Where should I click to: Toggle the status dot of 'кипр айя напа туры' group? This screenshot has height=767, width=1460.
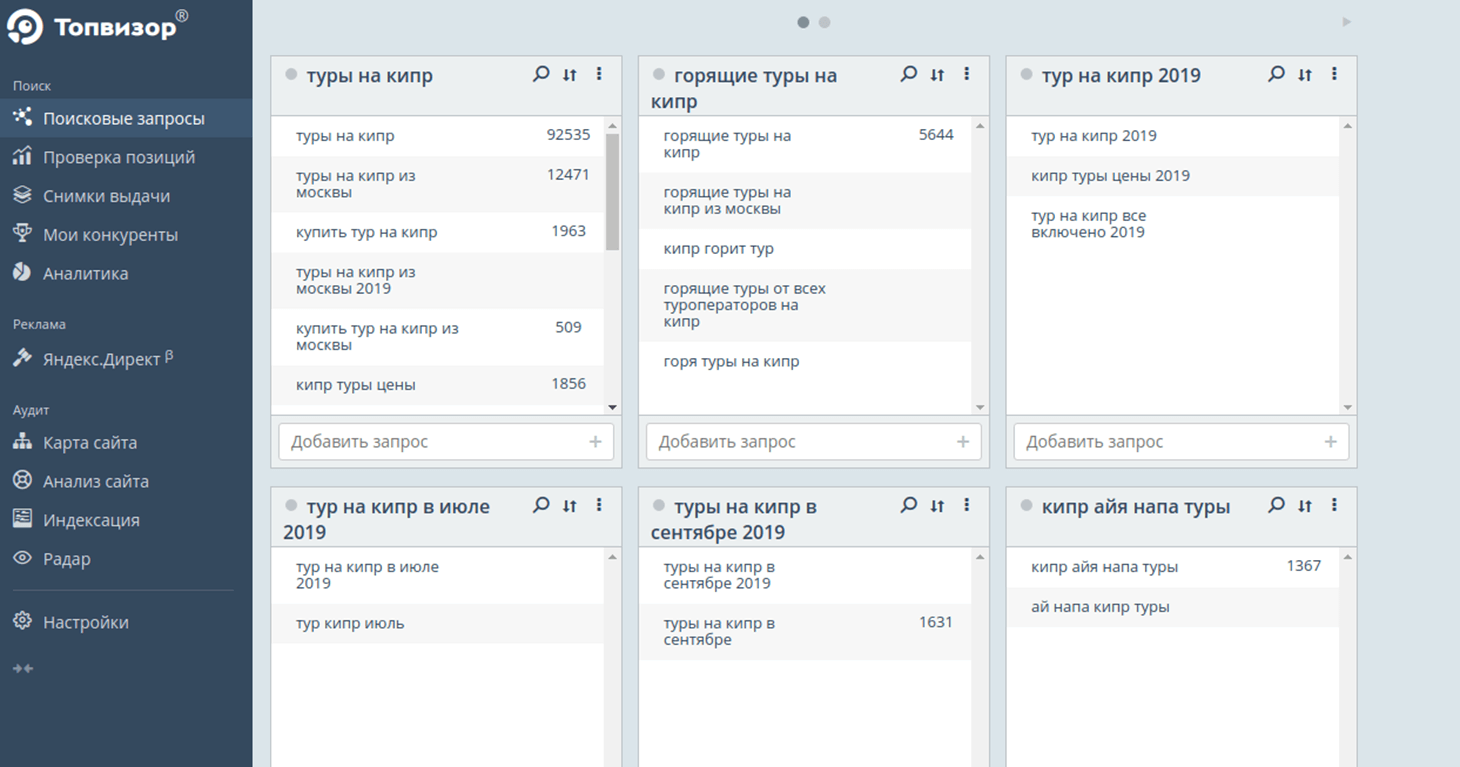tap(1026, 506)
